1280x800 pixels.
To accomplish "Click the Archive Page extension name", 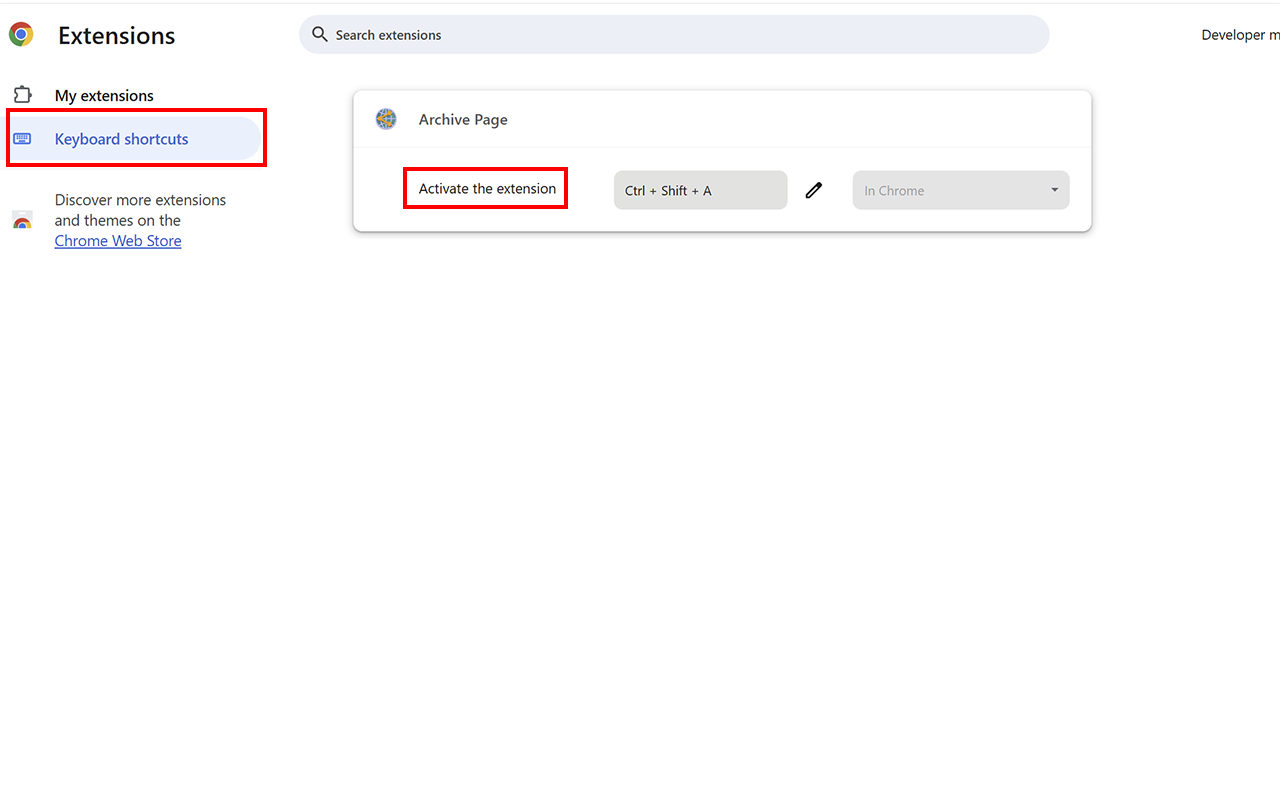I will click(x=463, y=119).
